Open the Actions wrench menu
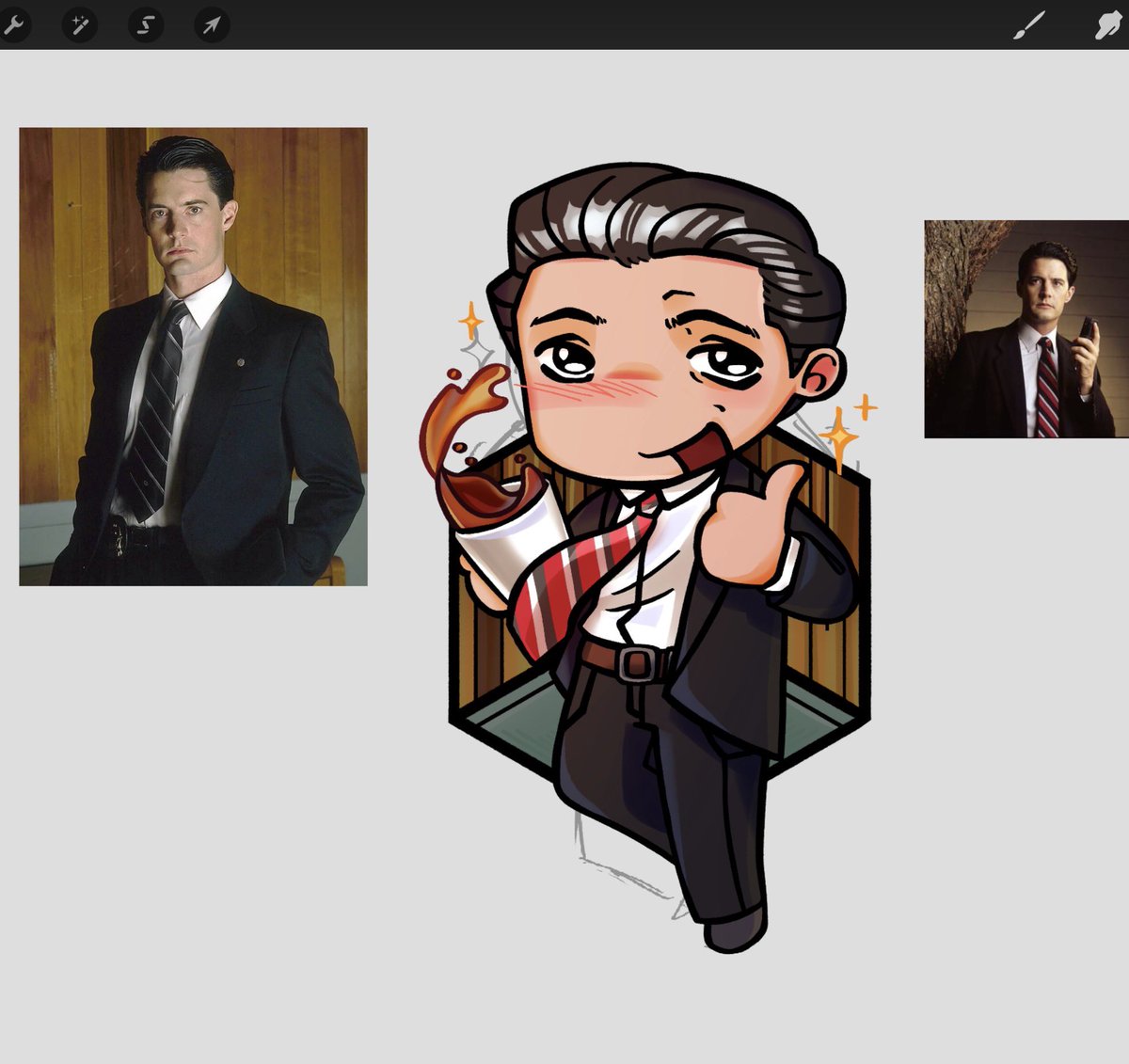1129x1064 pixels. (x=13, y=25)
